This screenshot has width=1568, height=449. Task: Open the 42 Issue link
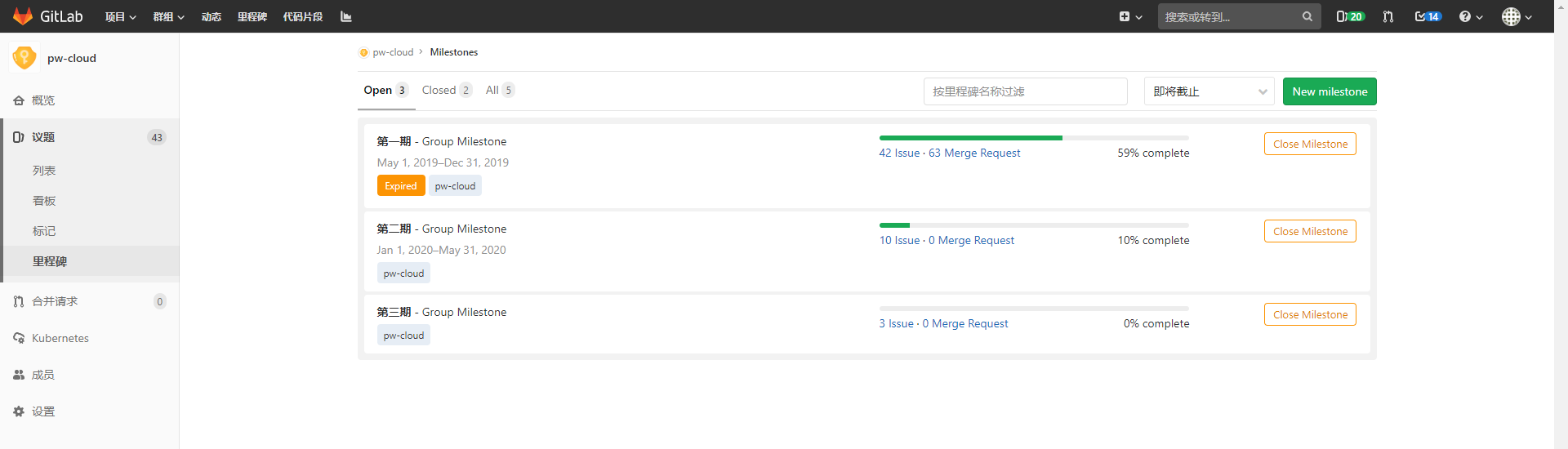899,153
